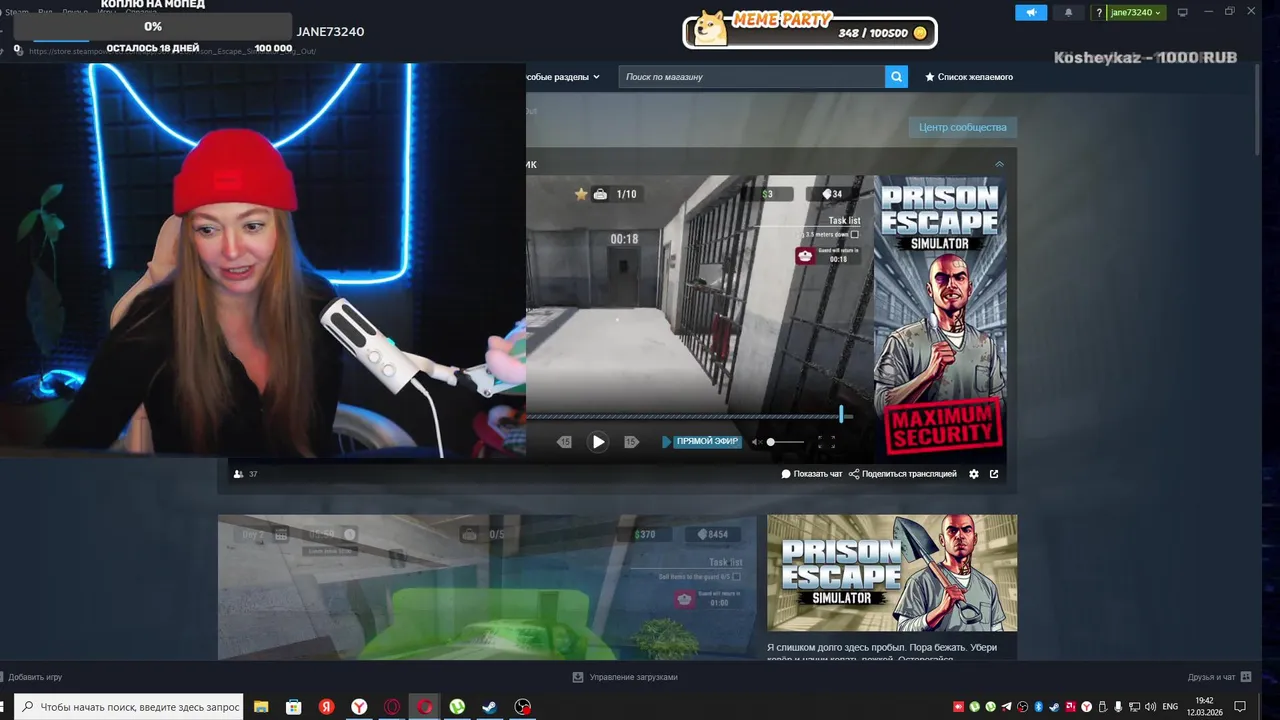Click the store search magnifier button
1280x720 pixels.
[896, 77]
